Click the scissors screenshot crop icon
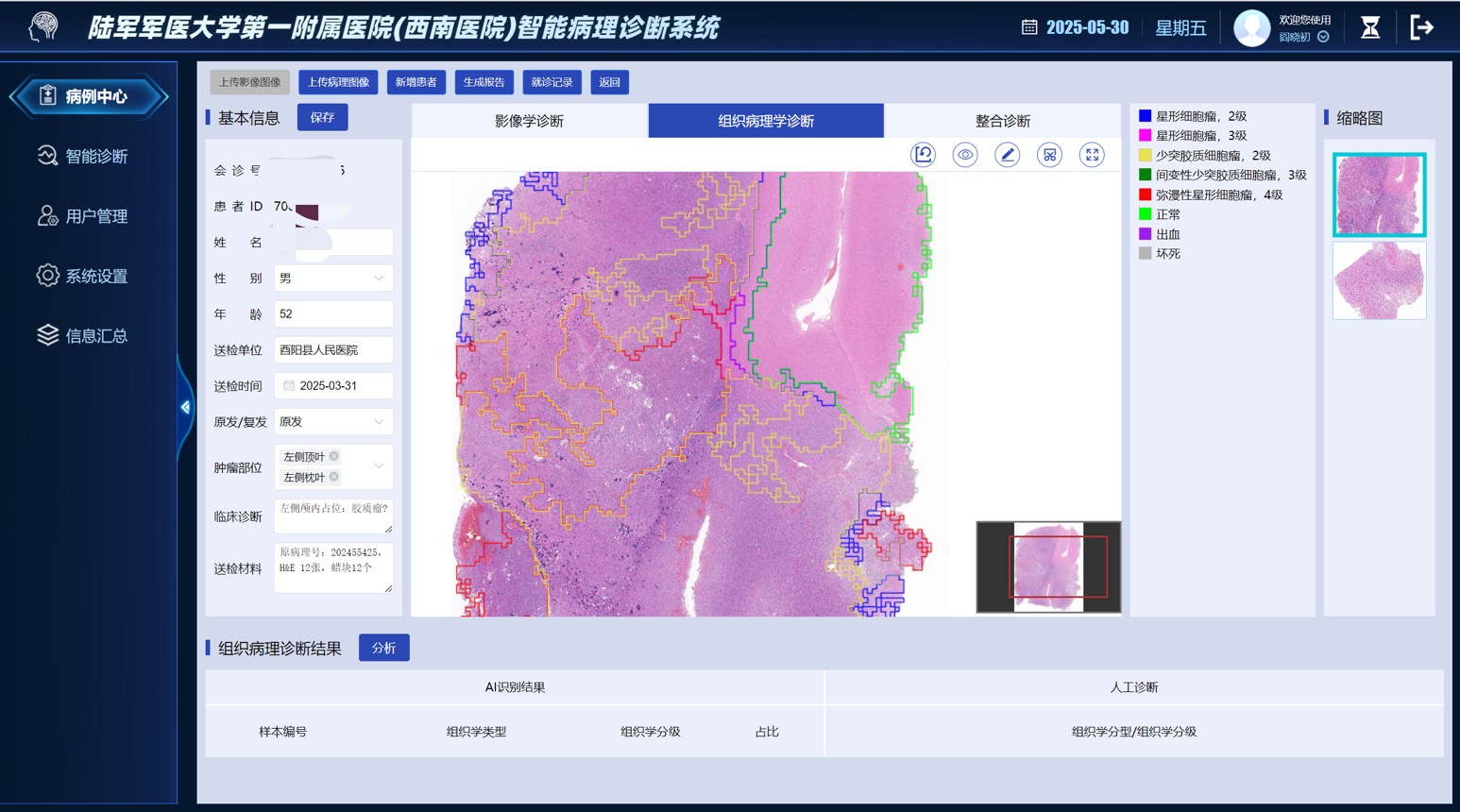 coord(1049,155)
